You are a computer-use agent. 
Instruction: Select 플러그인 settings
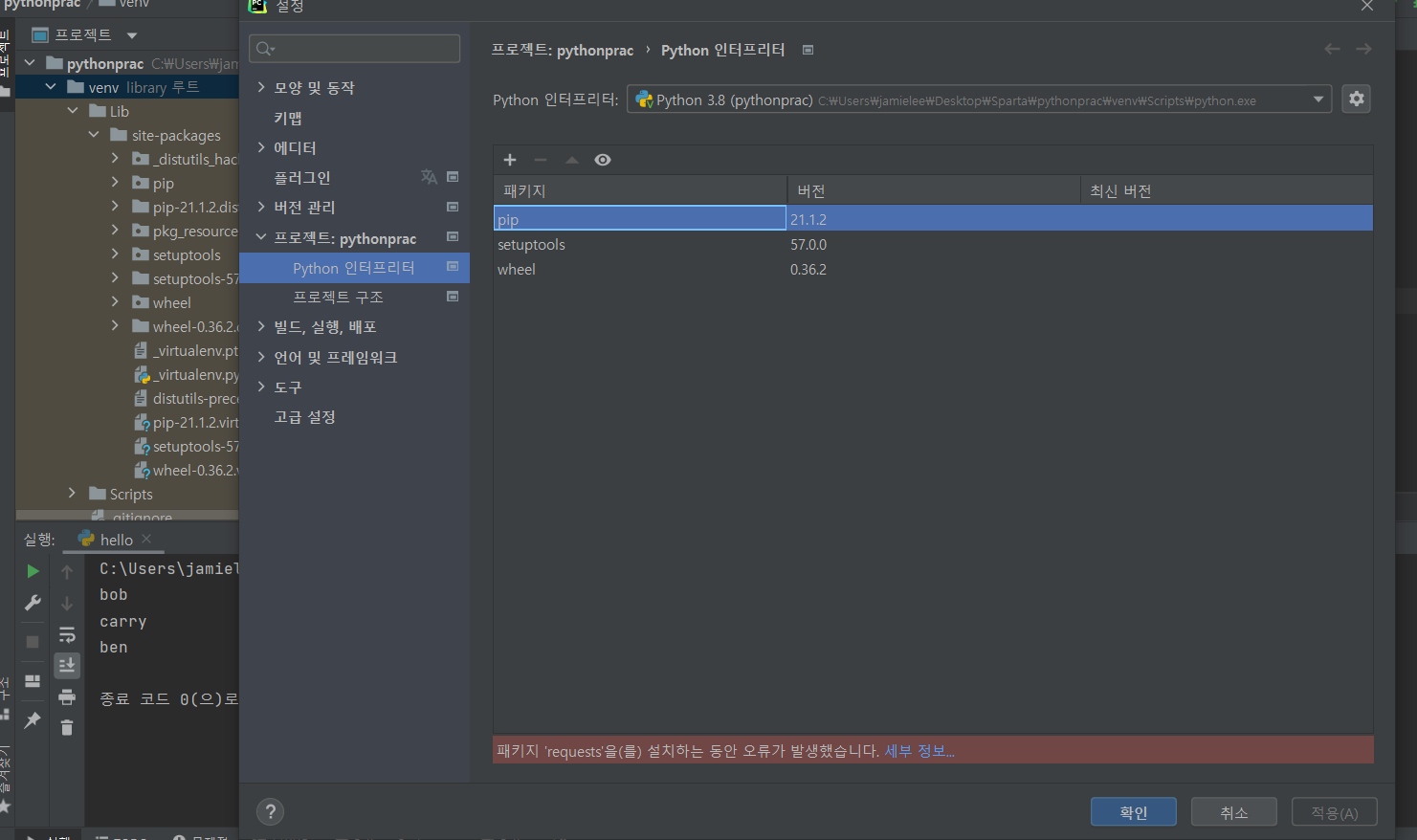[x=302, y=177]
